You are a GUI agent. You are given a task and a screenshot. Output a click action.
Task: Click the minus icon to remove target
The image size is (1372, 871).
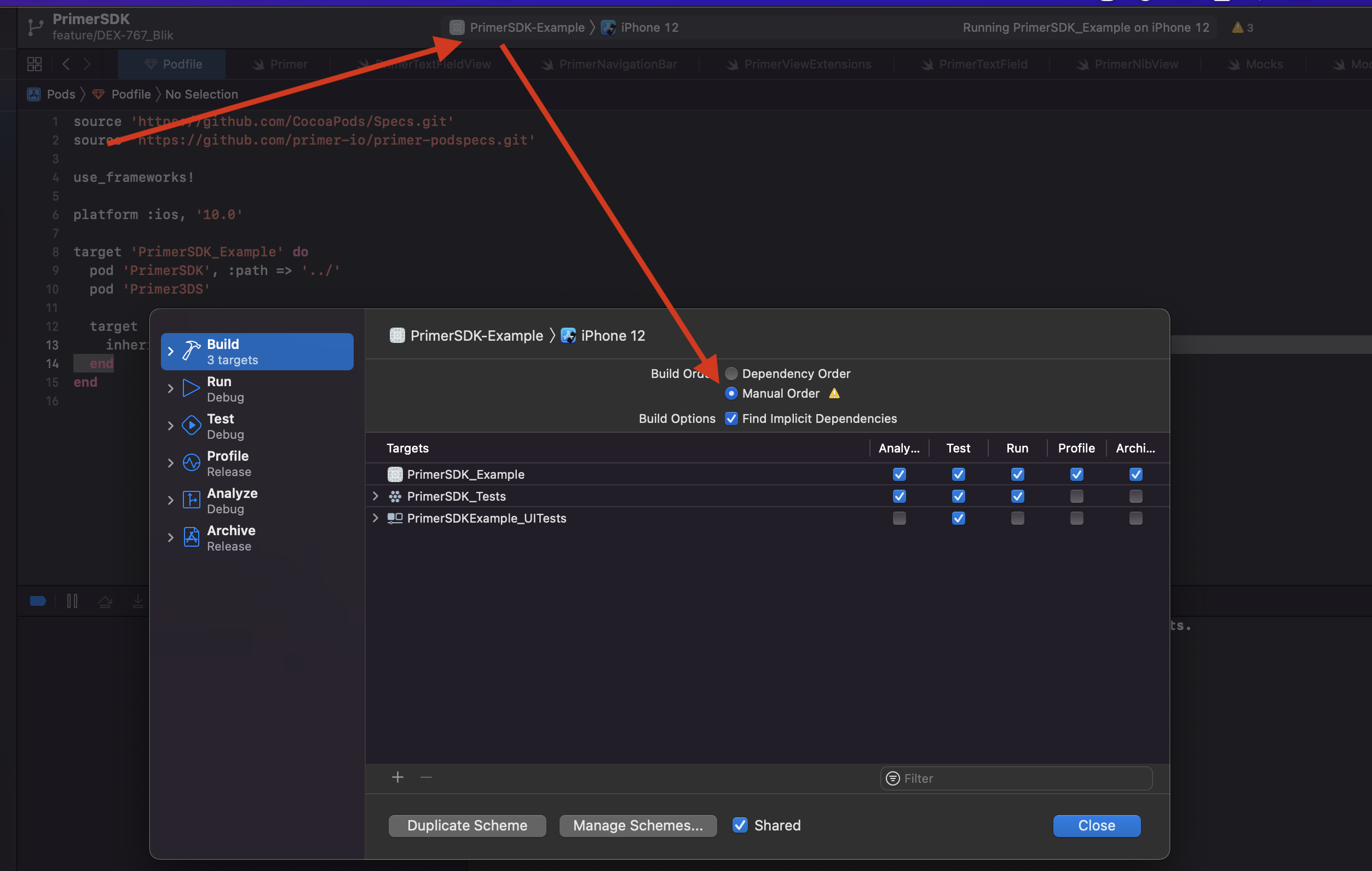tap(426, 777)
